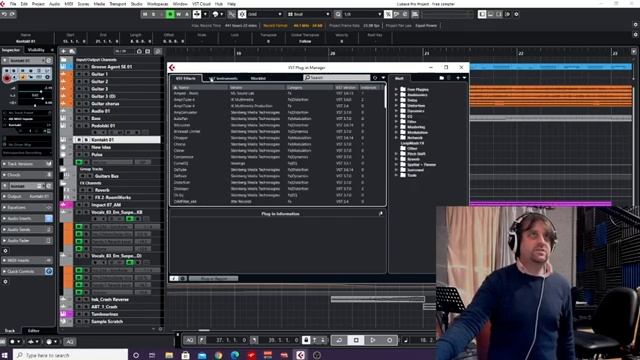This screenshot has width=640, height=360.
Task: Click the Redo arrow in the Cubase toolbar
Action: [x=12, y=14]
